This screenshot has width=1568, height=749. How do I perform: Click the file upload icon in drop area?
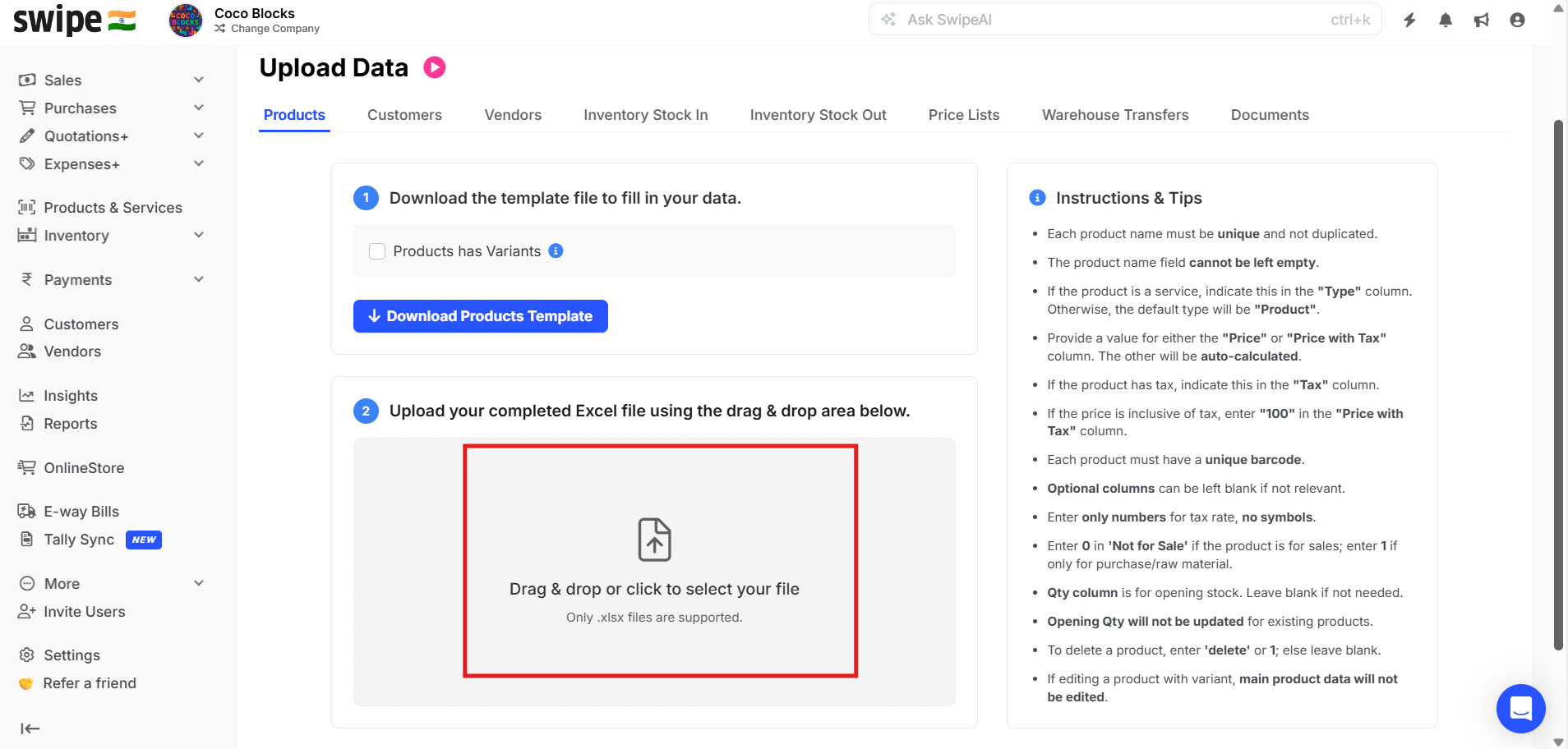[654, 540]
